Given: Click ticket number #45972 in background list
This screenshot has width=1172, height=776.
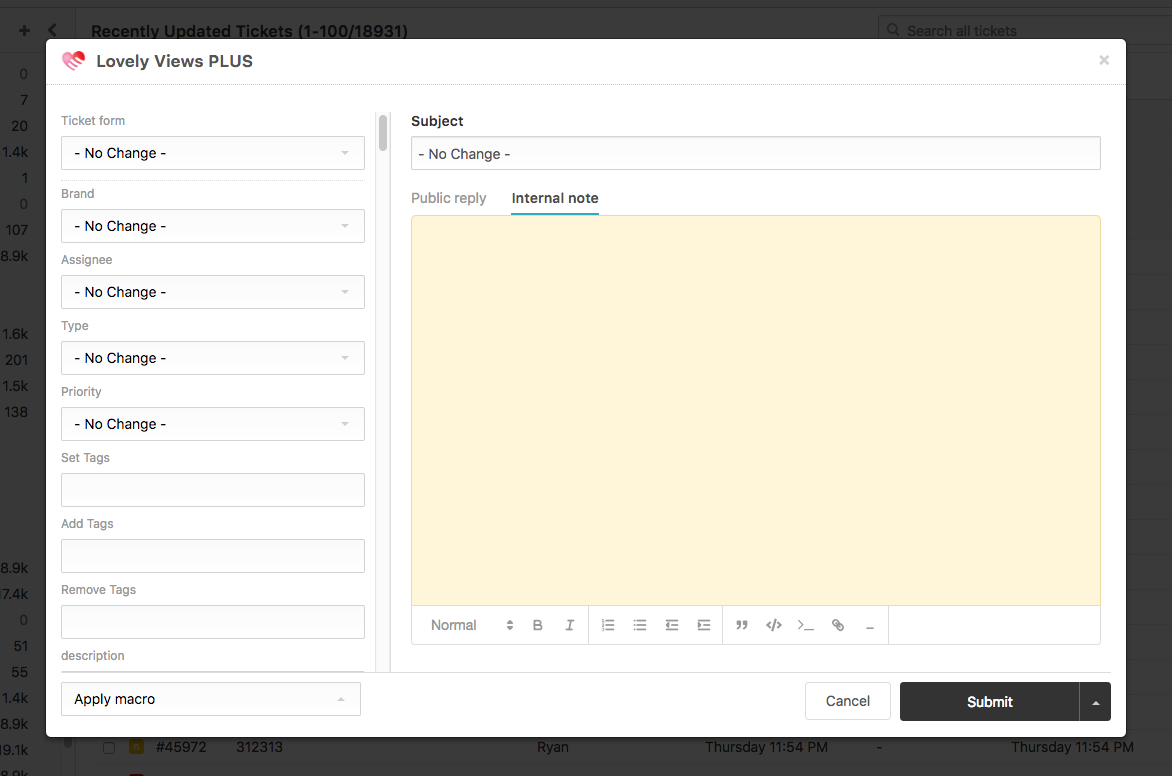Looking at the screenshot, I should click(x=181, y=747).
